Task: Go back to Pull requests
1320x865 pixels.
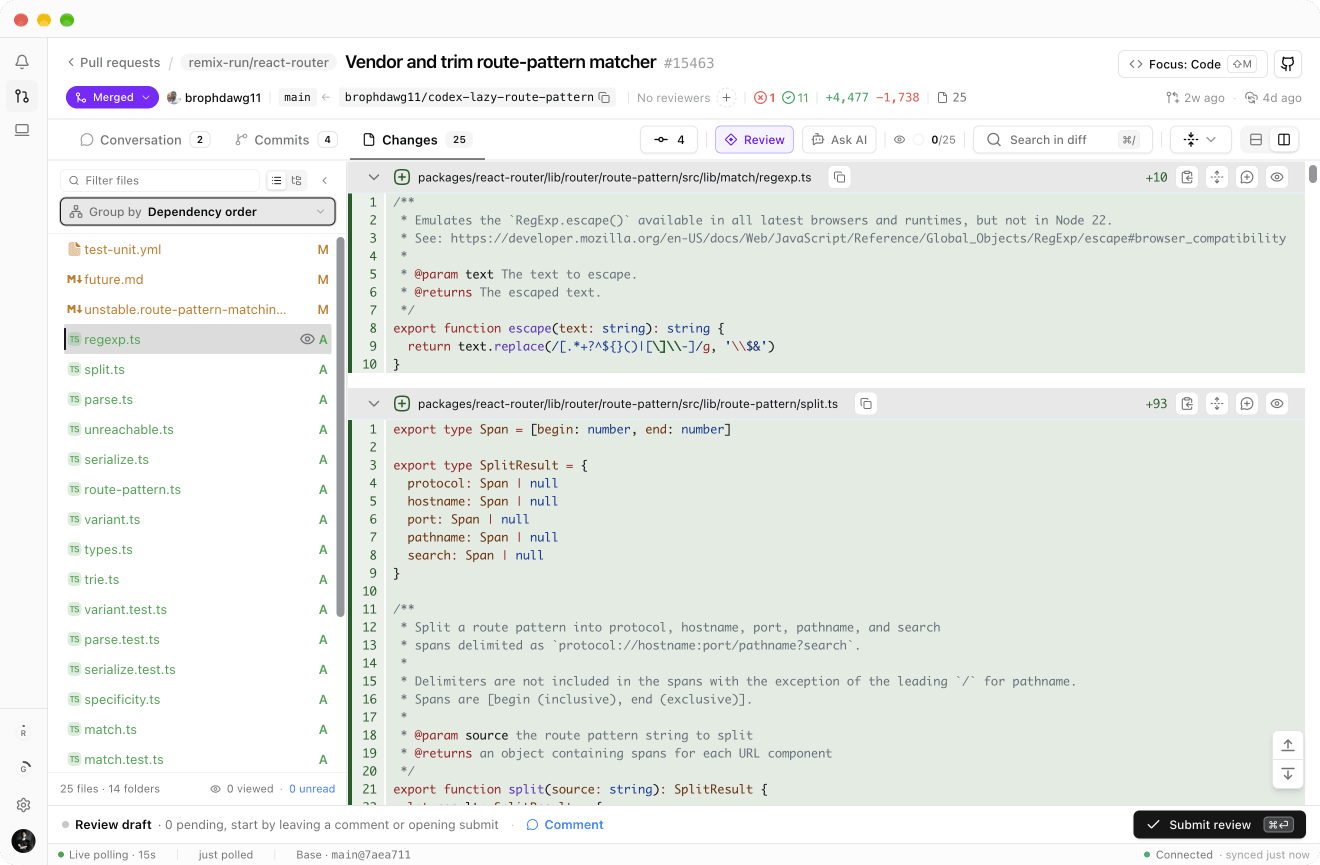Action: (x=113, y=62)
